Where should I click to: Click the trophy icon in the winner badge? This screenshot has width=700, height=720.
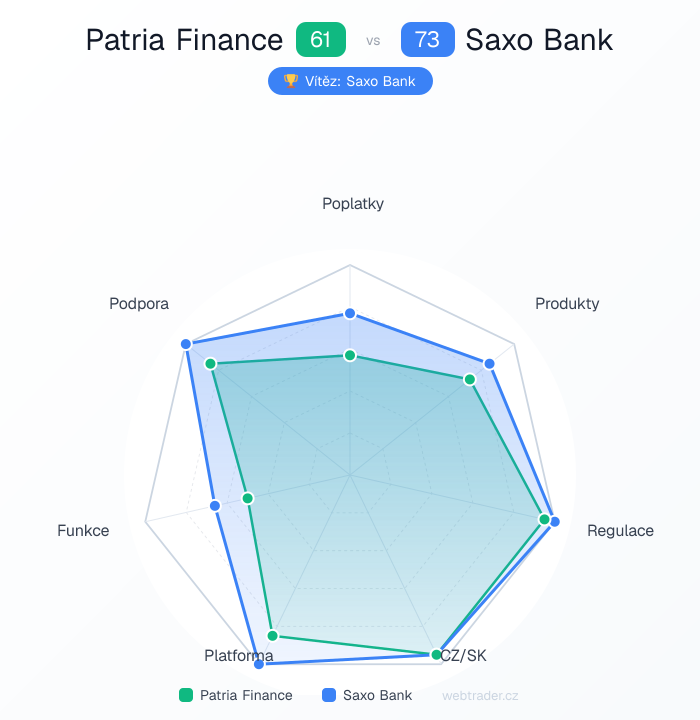coord(291,81)
